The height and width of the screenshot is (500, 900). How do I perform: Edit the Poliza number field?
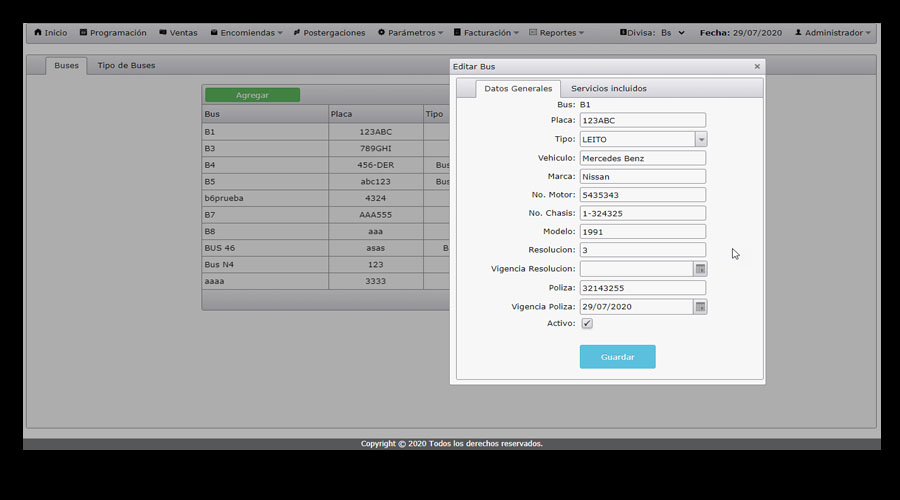[643, 288]
